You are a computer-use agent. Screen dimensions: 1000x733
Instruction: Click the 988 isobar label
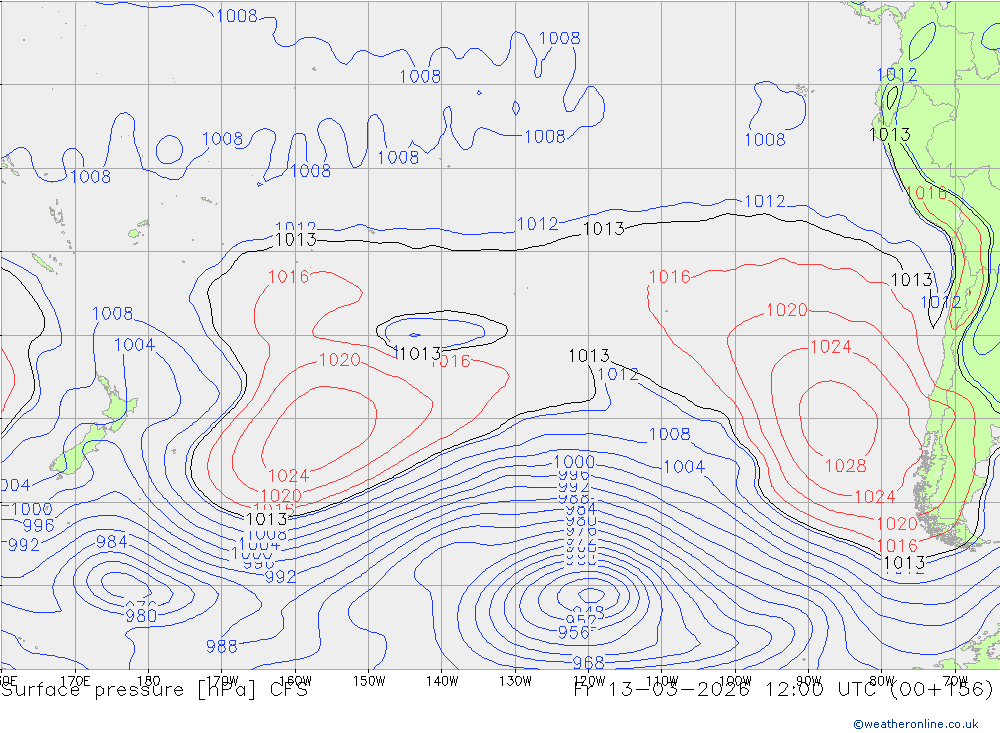(221, 646)
